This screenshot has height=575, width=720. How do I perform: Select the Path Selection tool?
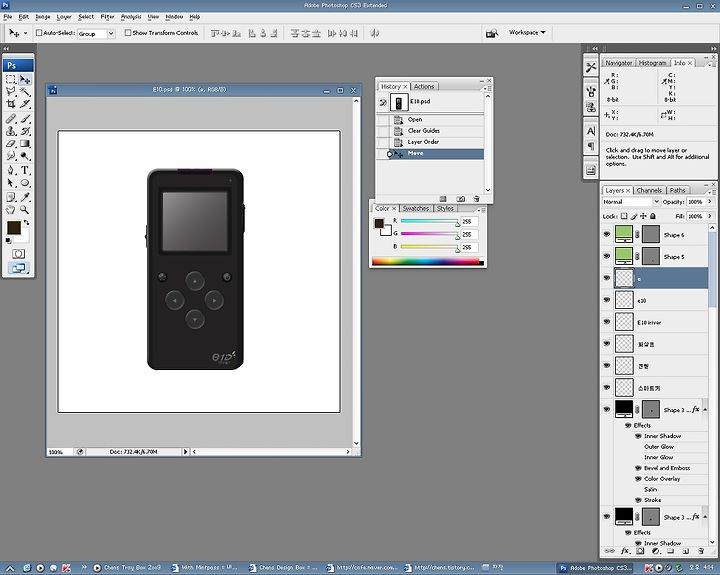pyautogui.click(x=11, y=183)
